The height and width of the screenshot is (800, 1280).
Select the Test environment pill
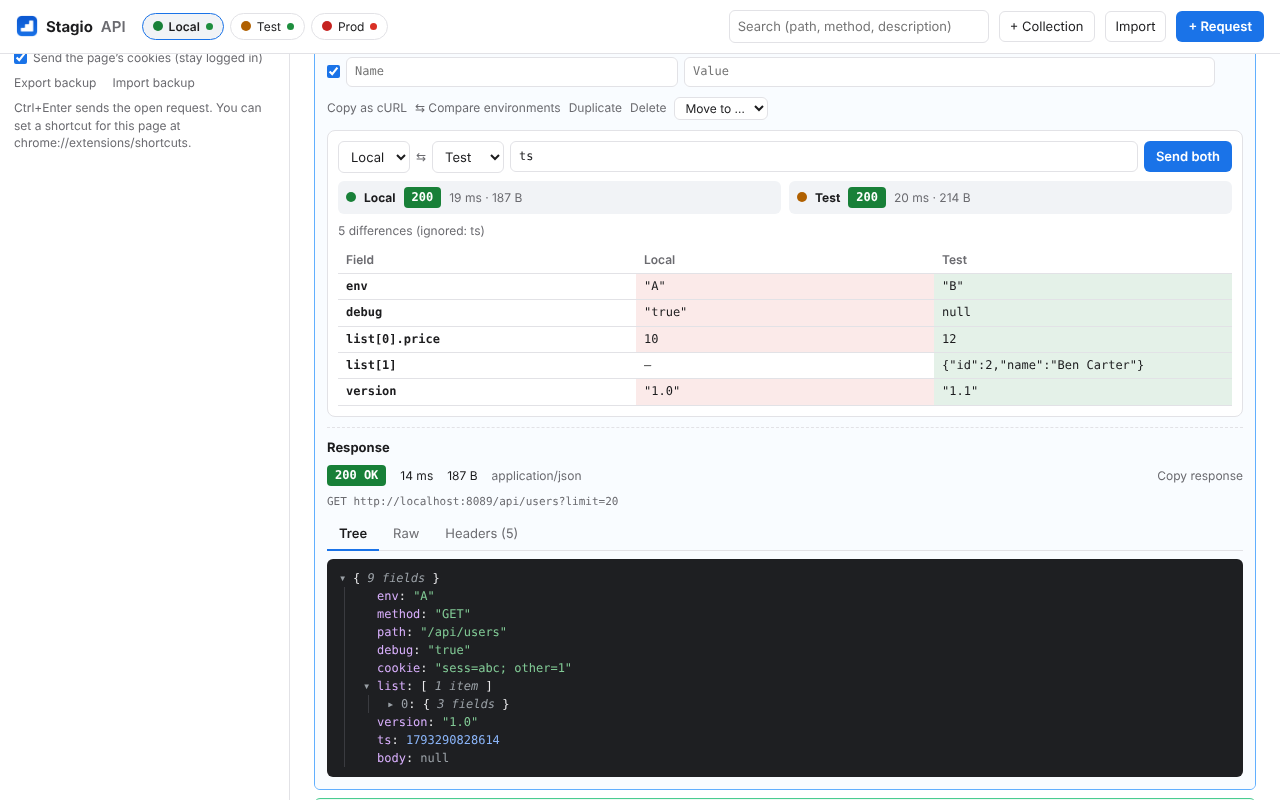tap(267, 27)
